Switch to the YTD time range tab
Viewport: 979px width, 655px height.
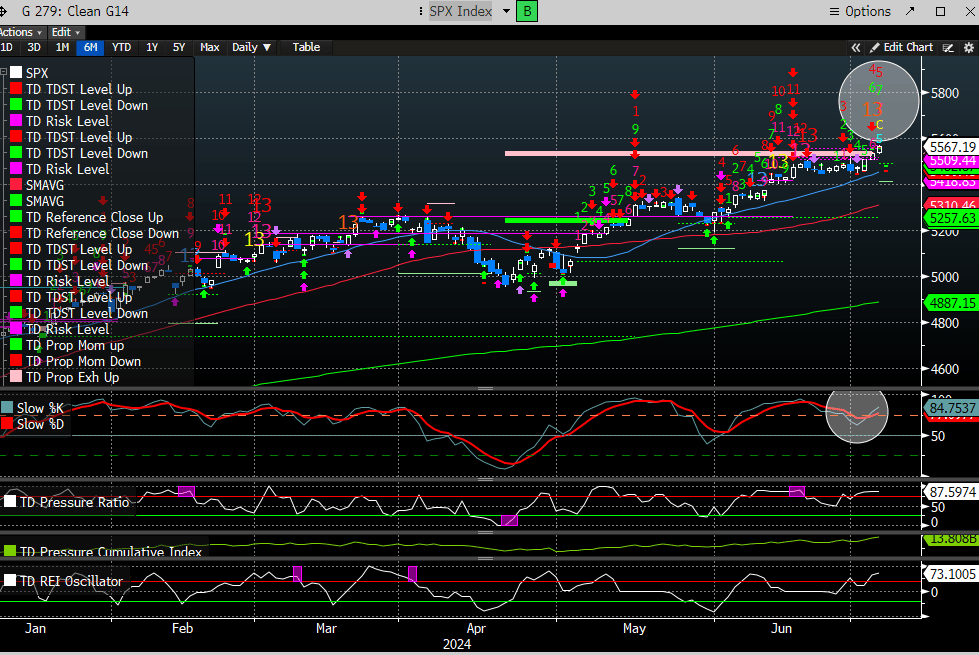tap(121, 47)
